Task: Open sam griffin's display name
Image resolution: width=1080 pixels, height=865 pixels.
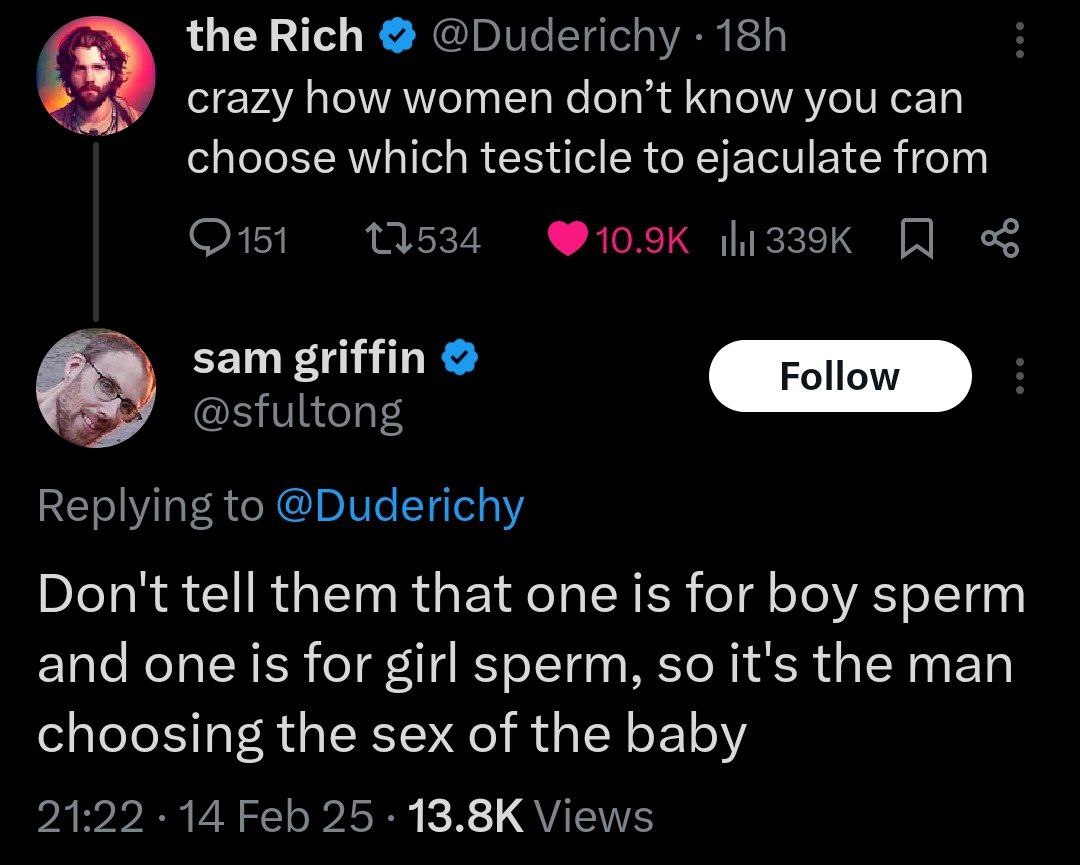Action: [x=309, y=358]
